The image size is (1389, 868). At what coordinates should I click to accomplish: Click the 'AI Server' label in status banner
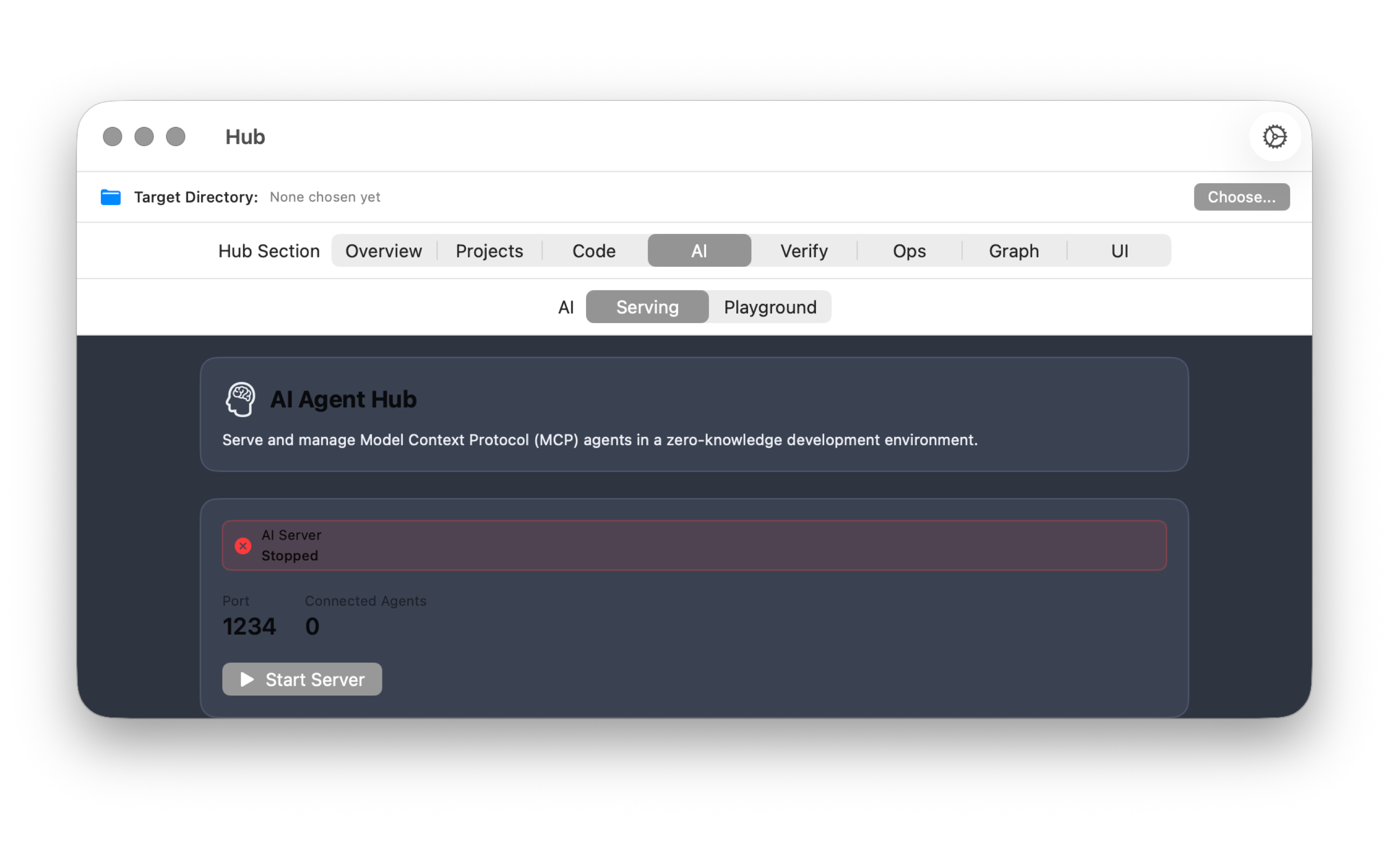(x=291, y=535)
